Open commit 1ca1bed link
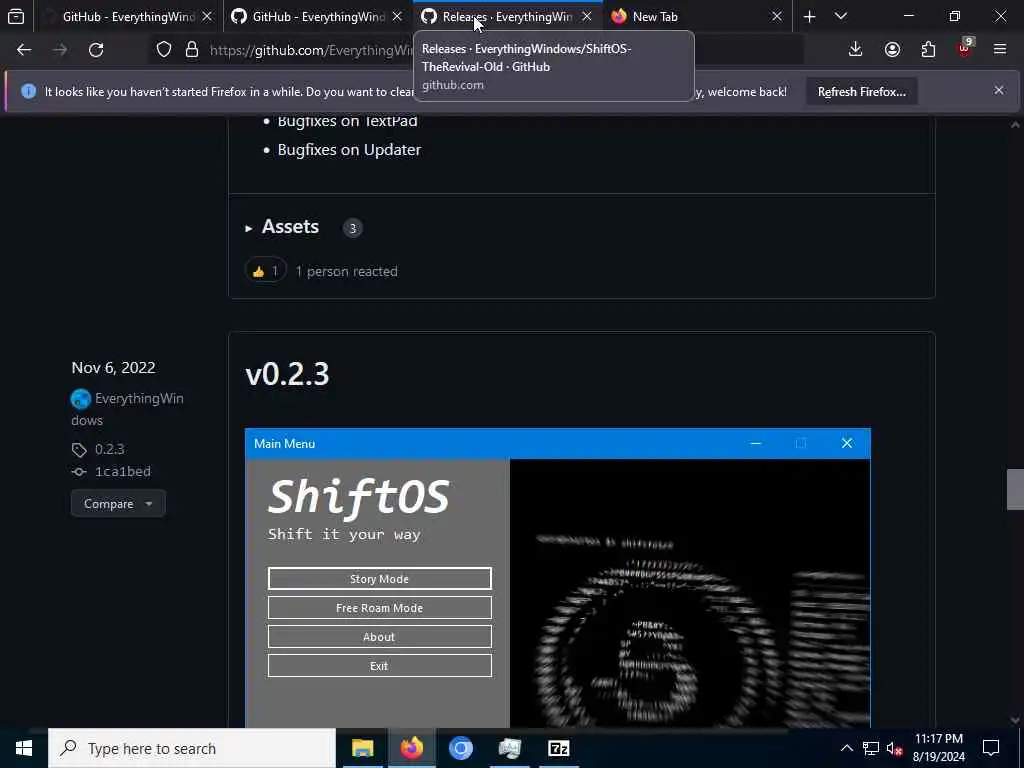 click(x=123, y=472)
